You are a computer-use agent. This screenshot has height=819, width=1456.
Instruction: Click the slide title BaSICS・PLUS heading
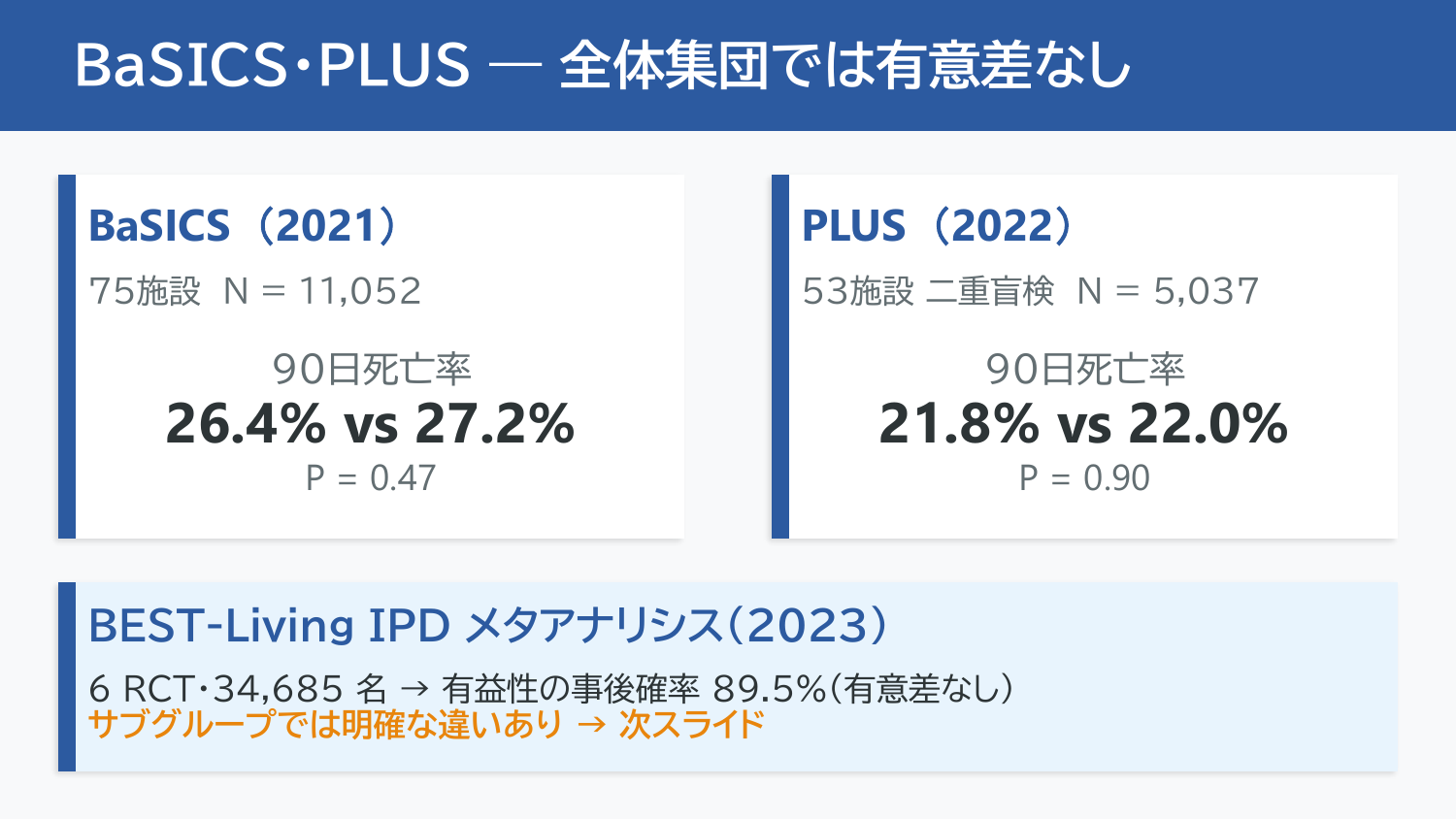click(603, 65)
